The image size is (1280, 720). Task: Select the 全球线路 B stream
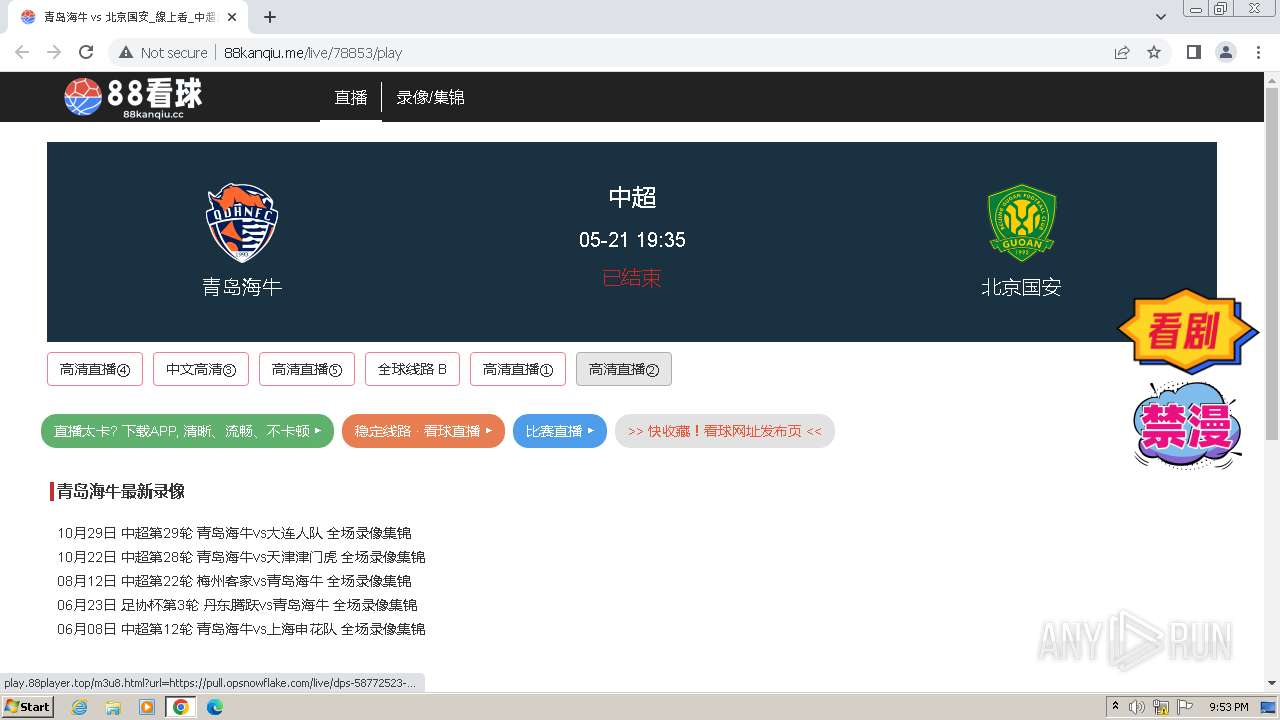point(412,369)
